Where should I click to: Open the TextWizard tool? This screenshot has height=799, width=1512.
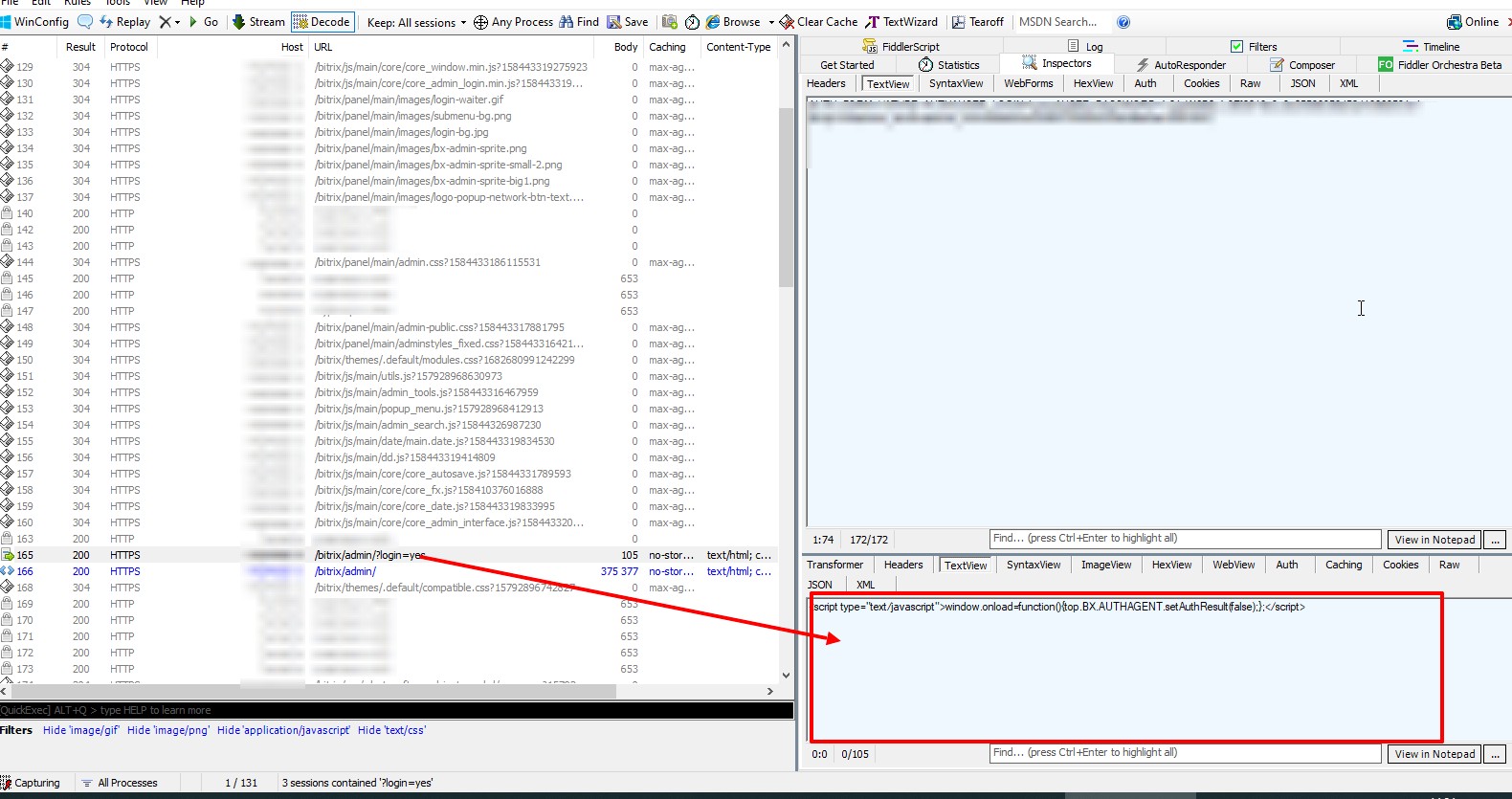[901, 22]
